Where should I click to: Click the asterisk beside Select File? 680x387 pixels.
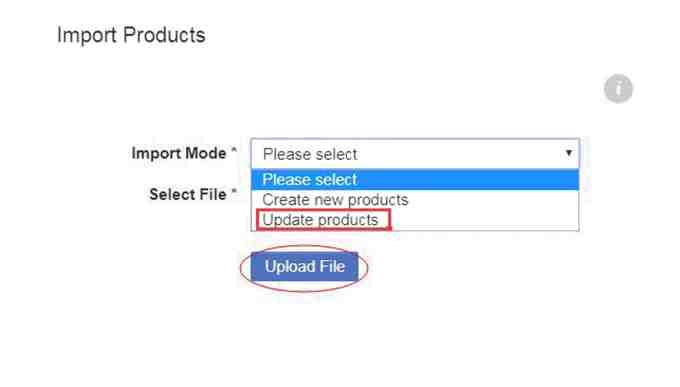pos(234,191)
